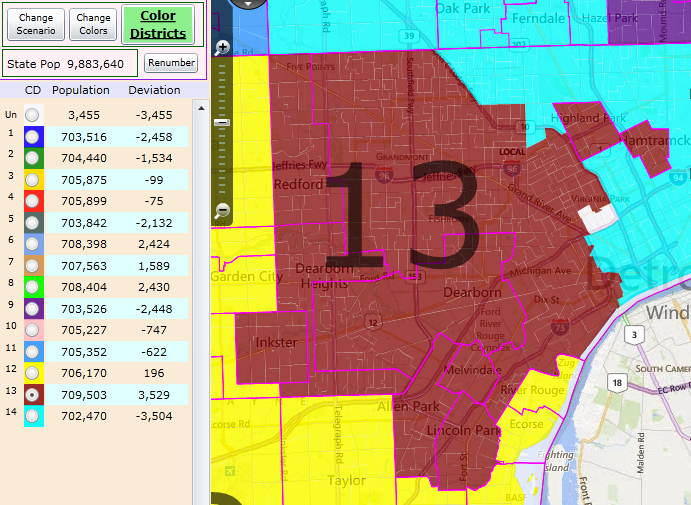Click the map zoom-in magnifier icon
Screen dimensions: 691x505
(222, 47)
